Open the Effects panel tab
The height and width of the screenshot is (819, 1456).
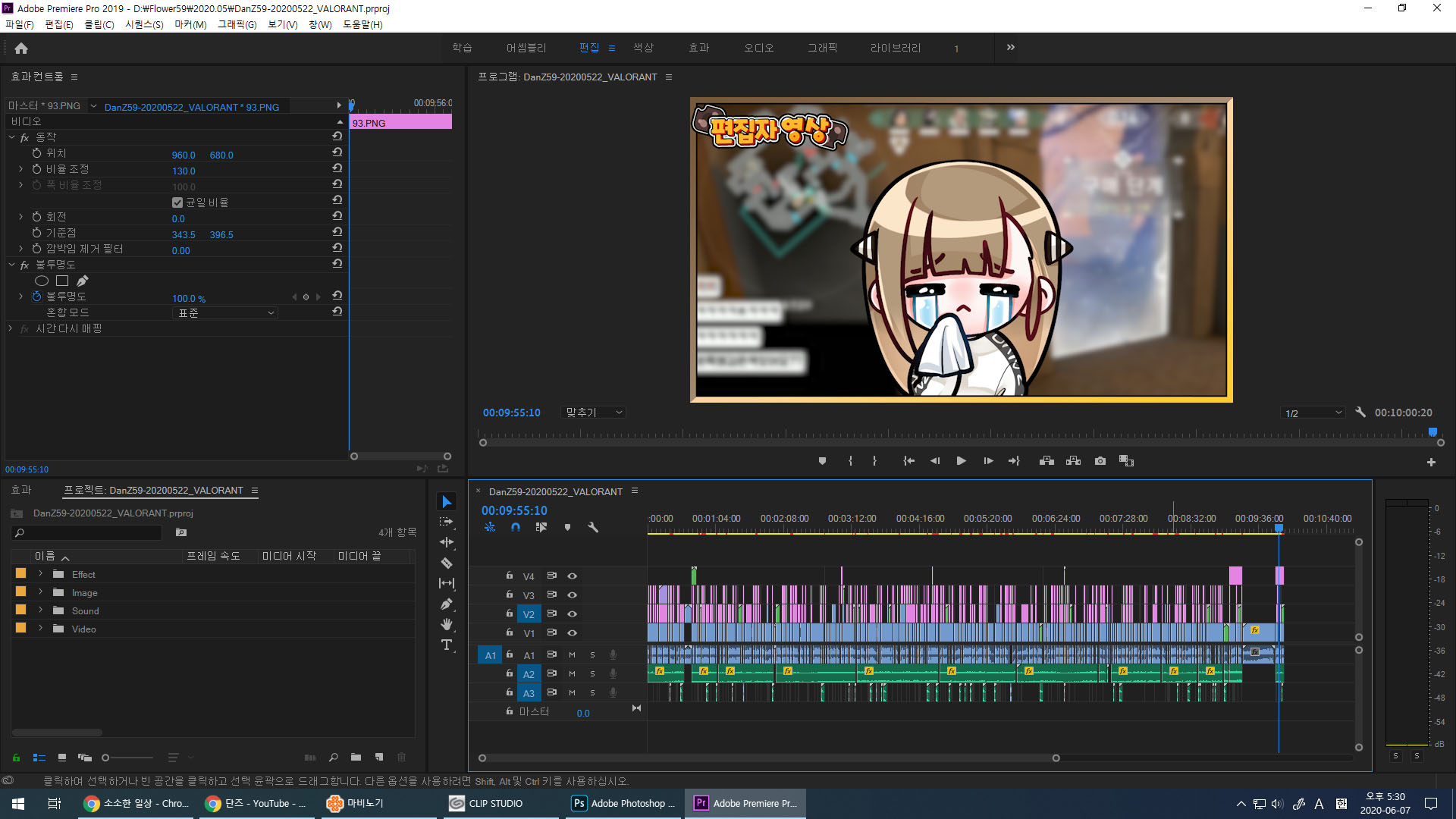[x=21, y=490]
